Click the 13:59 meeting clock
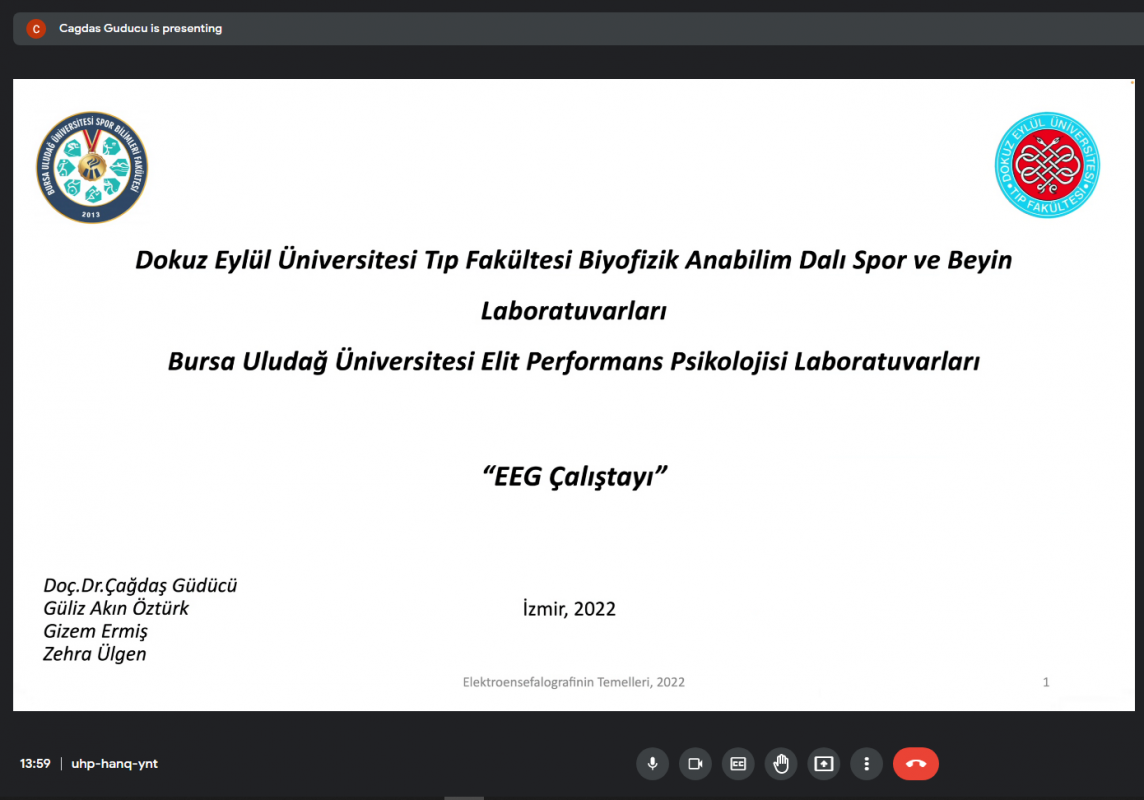Image resolution: width=1144 pixels, height=800 pixels. tap(35, 764)
